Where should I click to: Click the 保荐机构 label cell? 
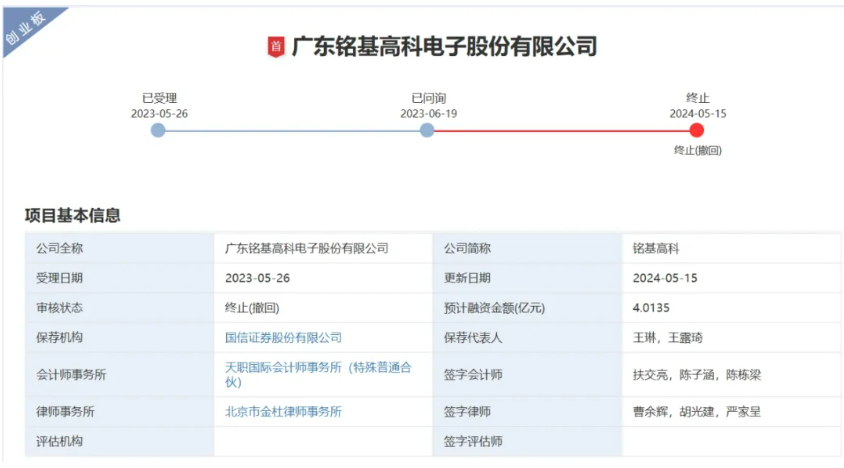[119, 338]
